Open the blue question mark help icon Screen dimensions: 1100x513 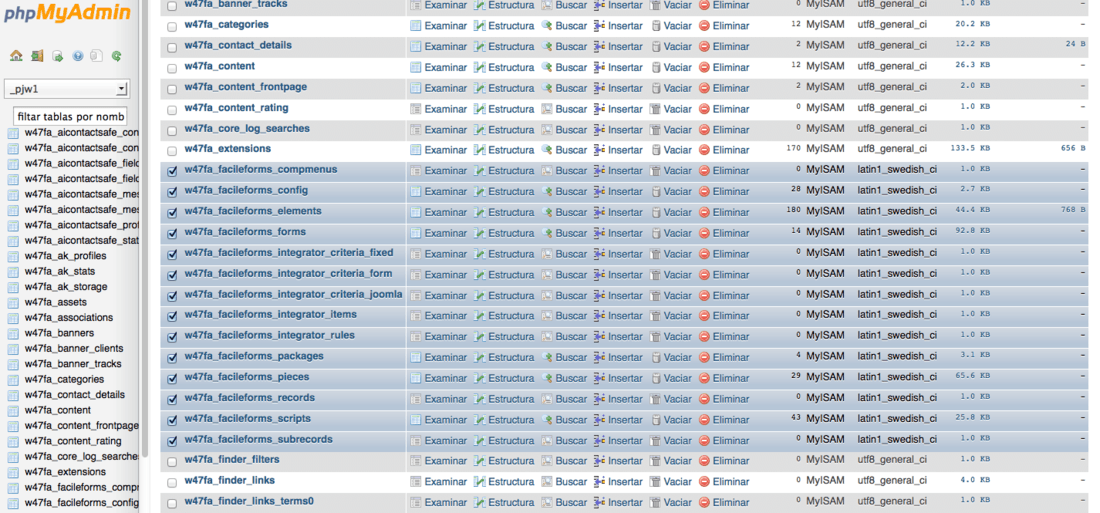point(78,56)
